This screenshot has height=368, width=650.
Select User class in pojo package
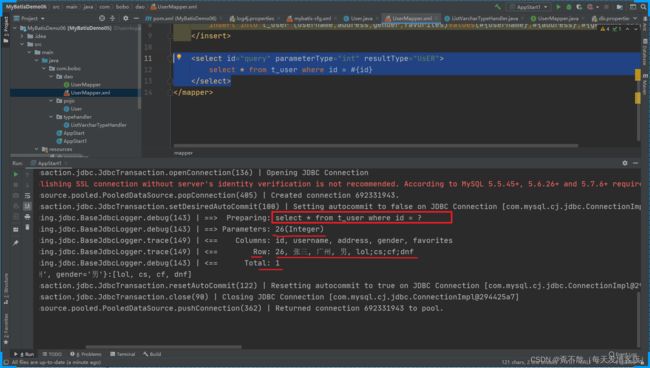pos(73,109)
